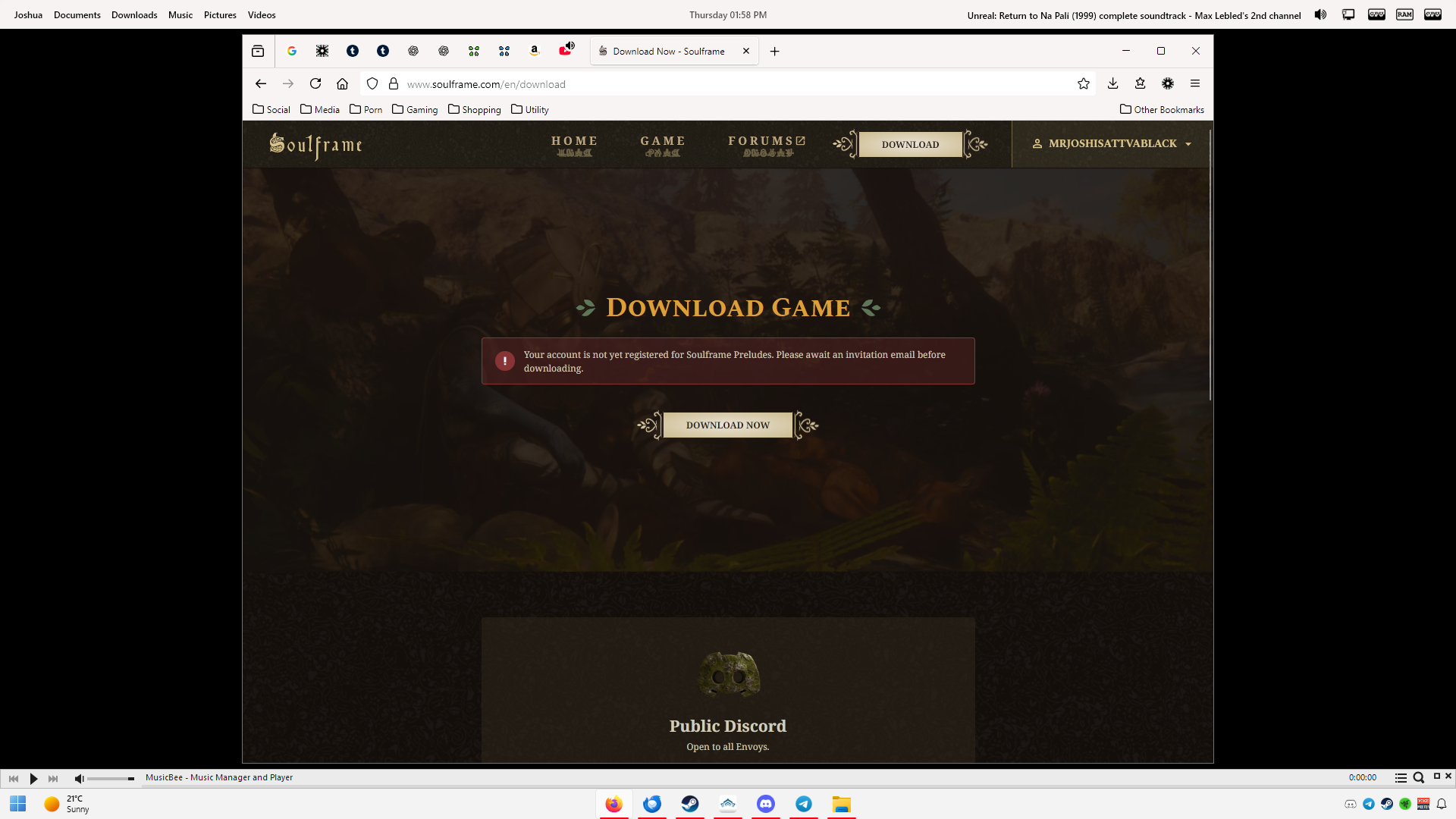Reload the Soulframe page
1456x819 pixels.
click(x=315, y=84)
